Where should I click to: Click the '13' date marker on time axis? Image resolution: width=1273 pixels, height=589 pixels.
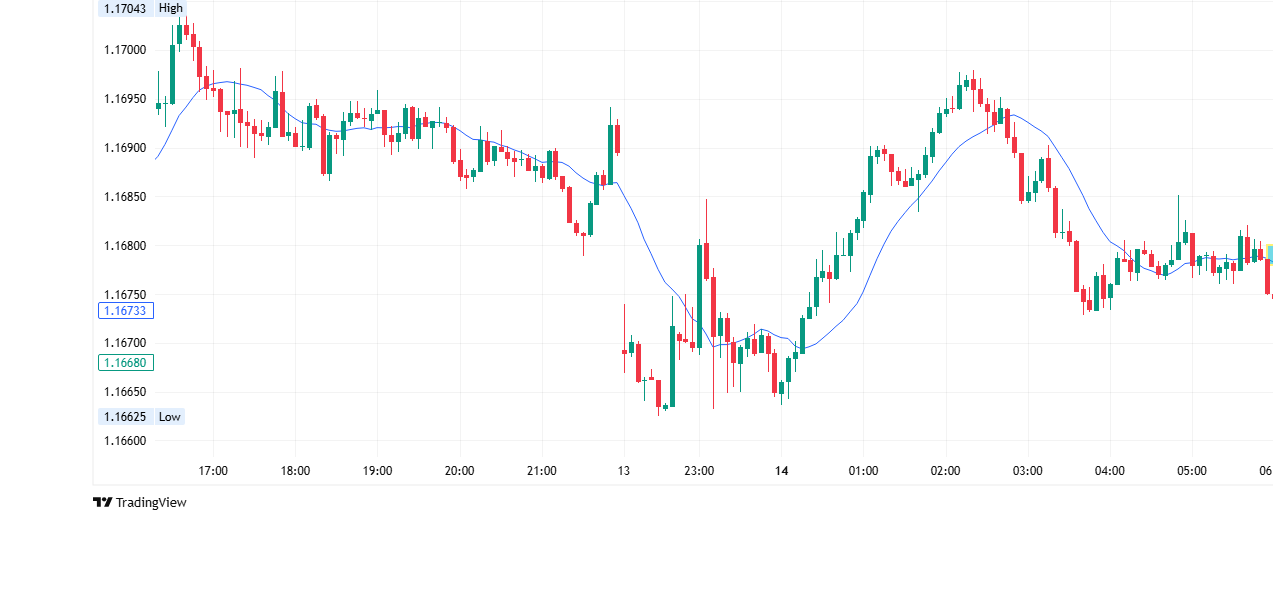coord(623,471)
